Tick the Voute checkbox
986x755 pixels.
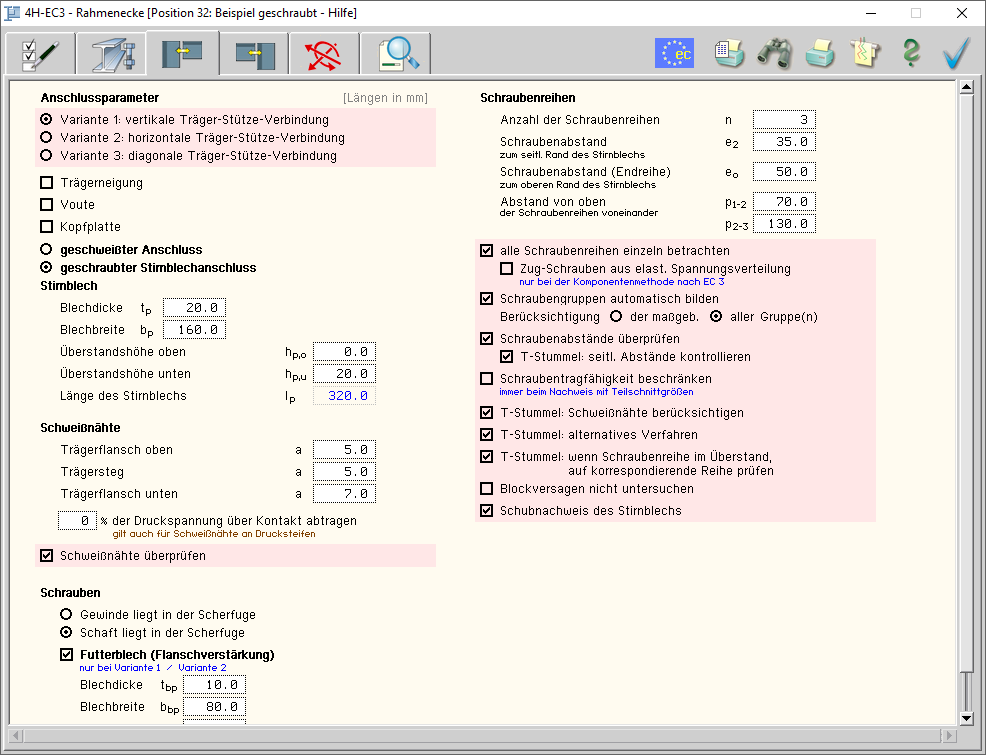point(47,205)
